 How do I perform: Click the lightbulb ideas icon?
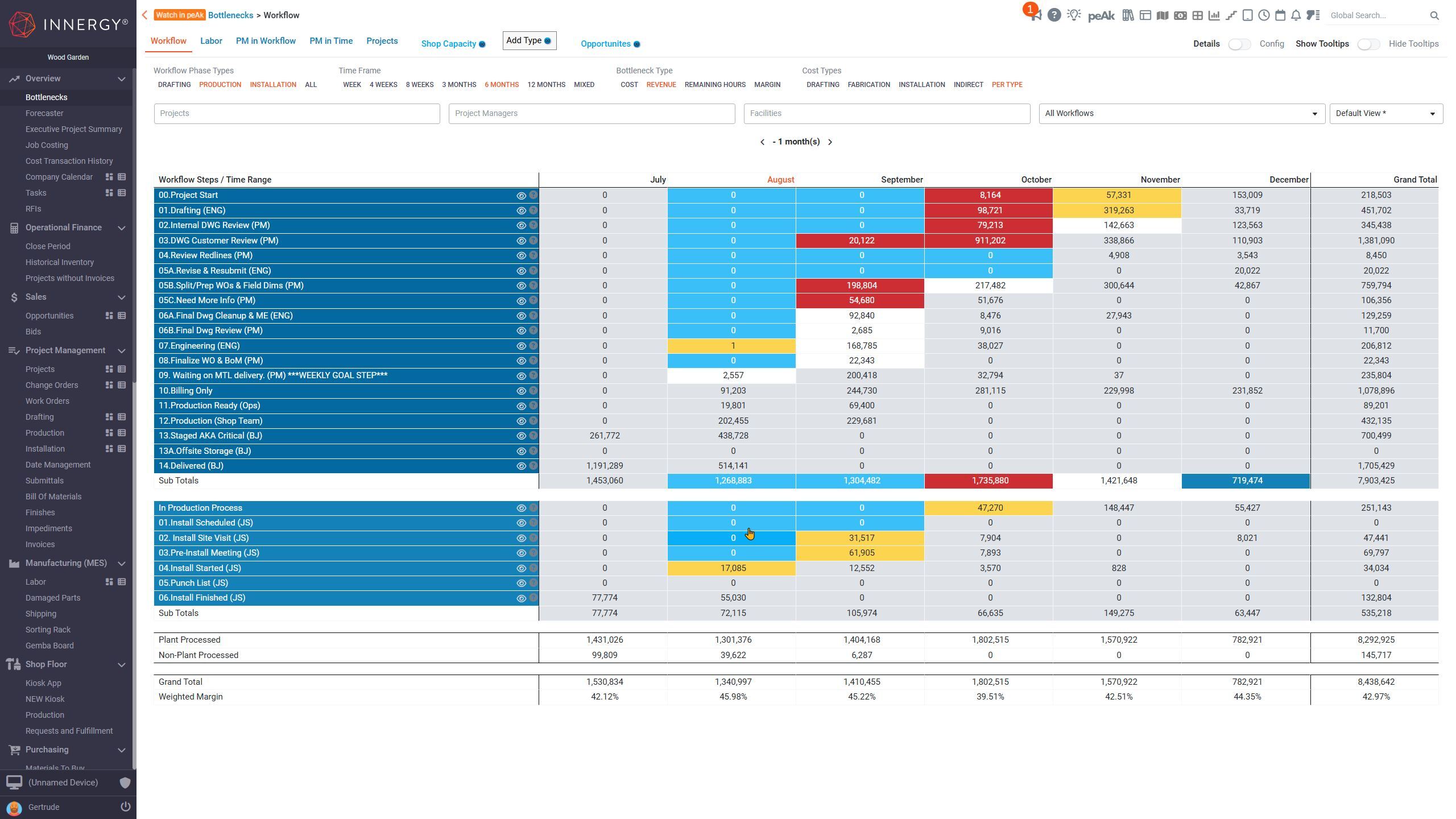click(1073, 15)
